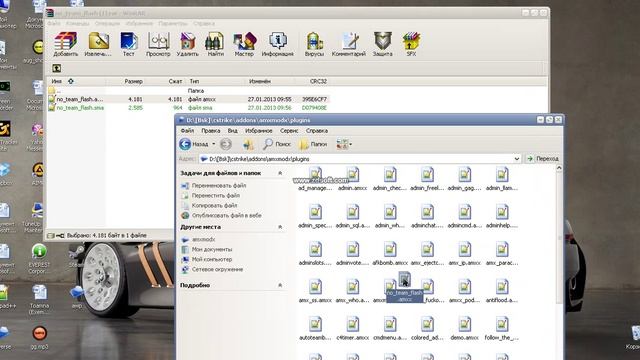Click the Тест (Test) icon in WinRAR
Image resolution: width=640 pixels, height=360 pixels.
pos(129,44)
